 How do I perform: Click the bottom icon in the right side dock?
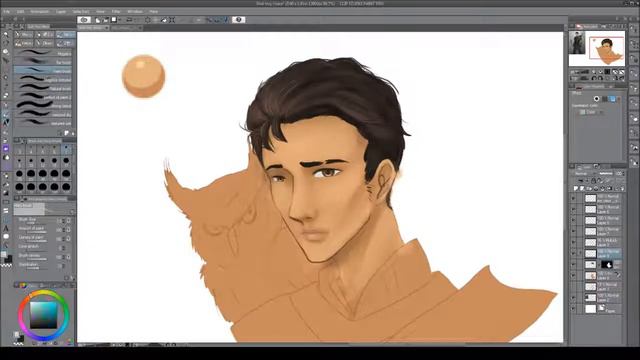[x=634, y=162]
